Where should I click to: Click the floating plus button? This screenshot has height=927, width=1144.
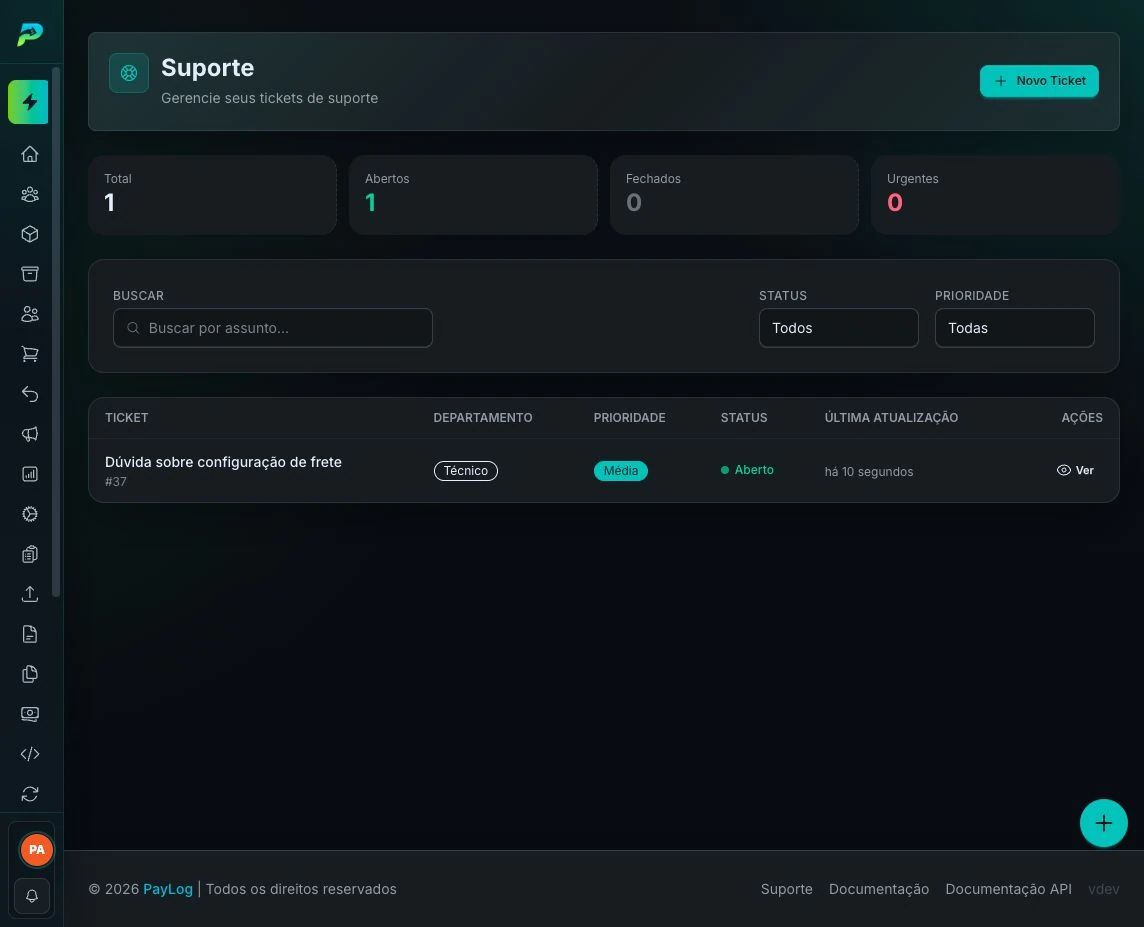pos(1103,823)
